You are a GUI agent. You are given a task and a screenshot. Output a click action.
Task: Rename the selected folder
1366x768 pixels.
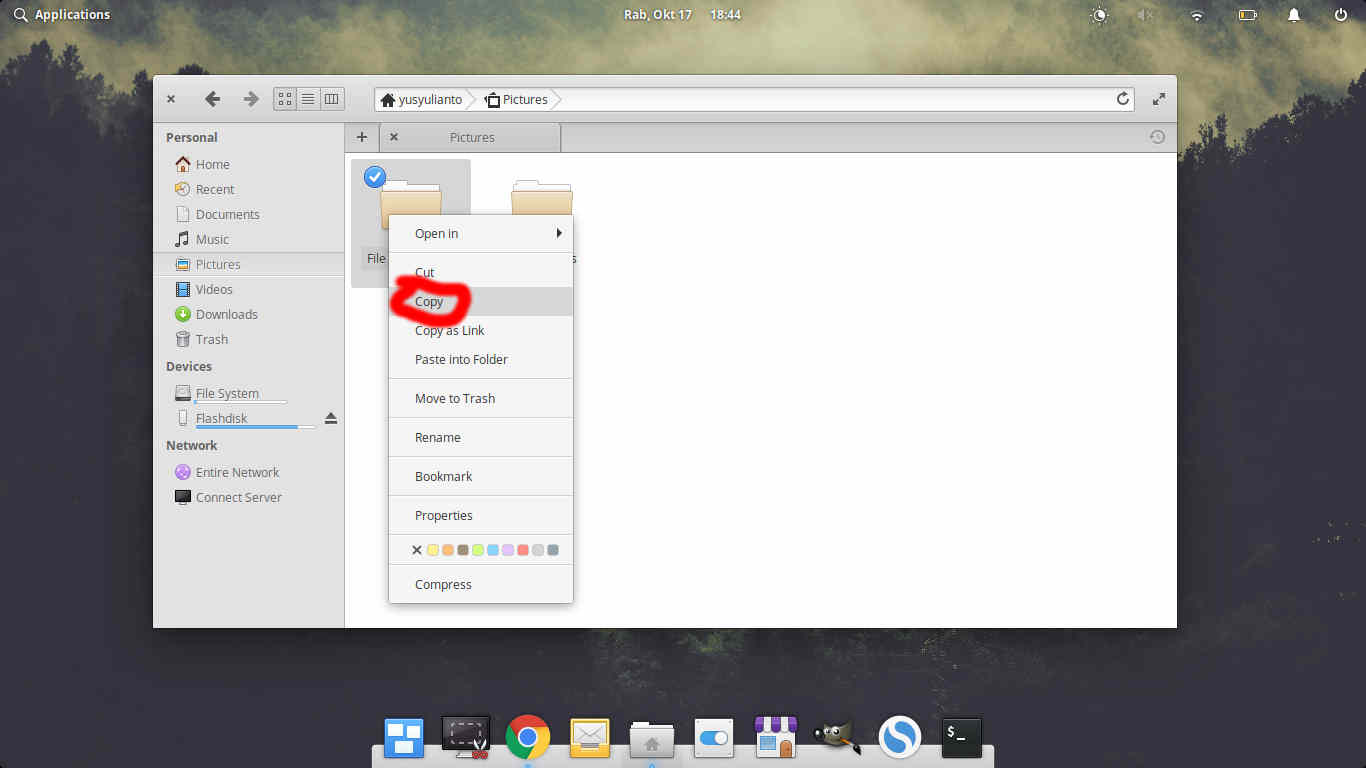click(x=438, y=437)
